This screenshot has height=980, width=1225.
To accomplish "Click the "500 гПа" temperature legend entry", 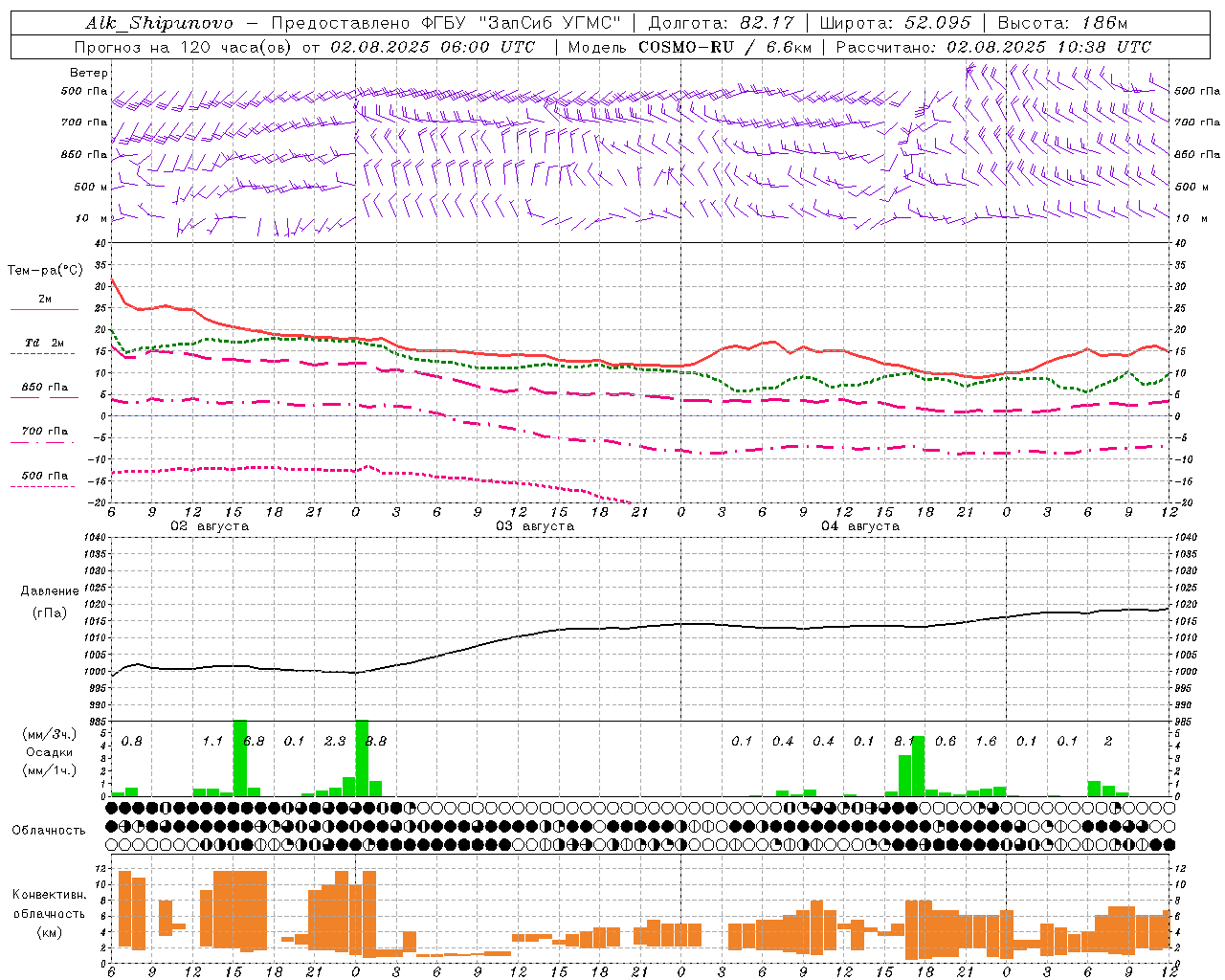I will pyautogui.click(x=45, y=476).
